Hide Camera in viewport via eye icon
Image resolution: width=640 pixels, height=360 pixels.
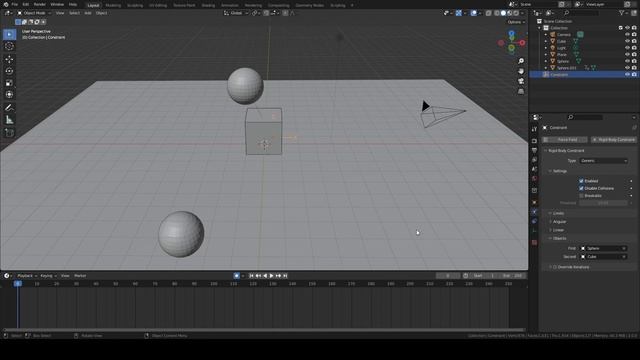tap(627, 35)
